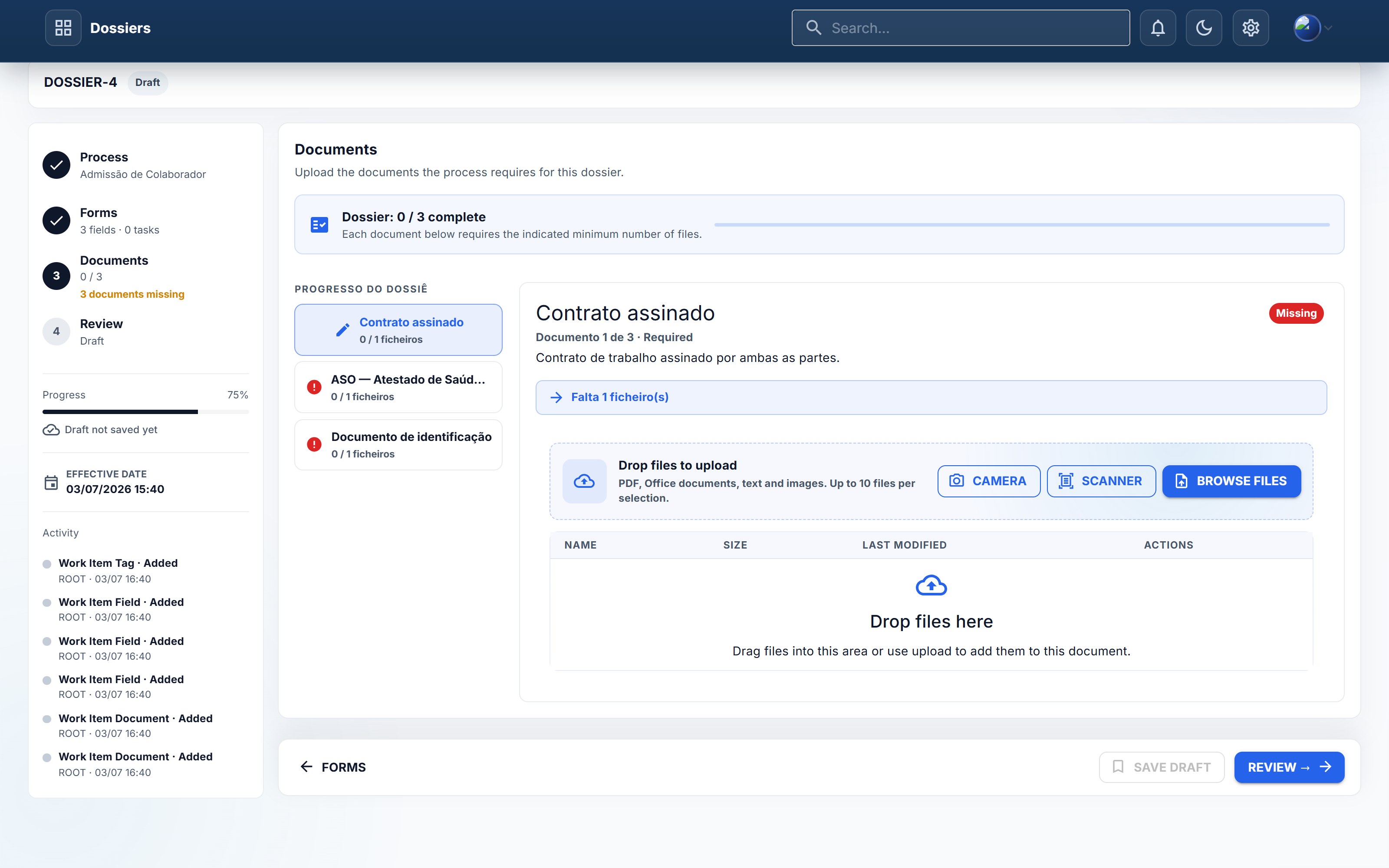Click 'Dossier: 0 / 3 complete' heading

tap(414, 217)
